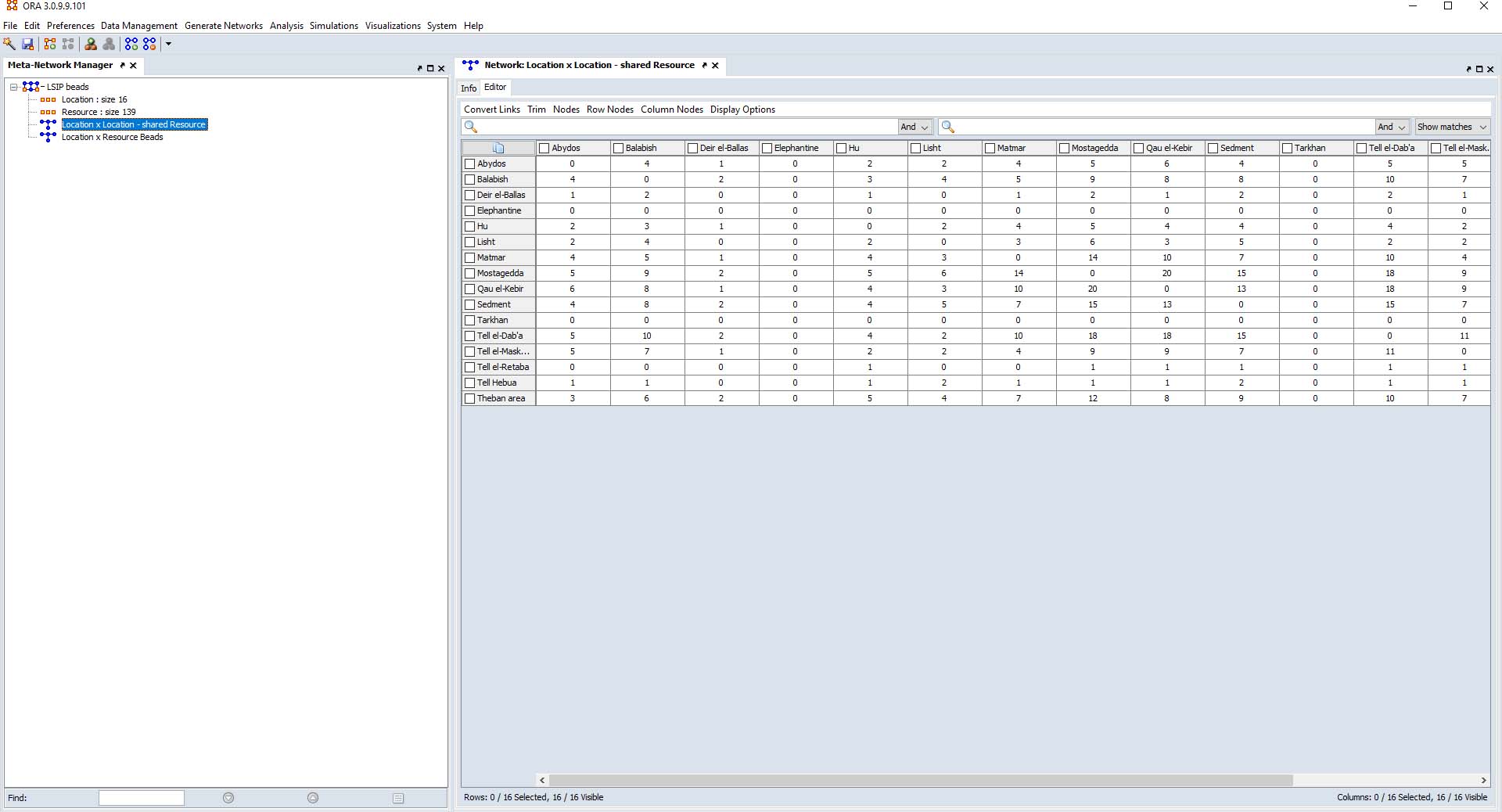The width and height of the screenshot is (1502, 812).
Task: Open the left And filter dropdown
Action: click(914, 127)
